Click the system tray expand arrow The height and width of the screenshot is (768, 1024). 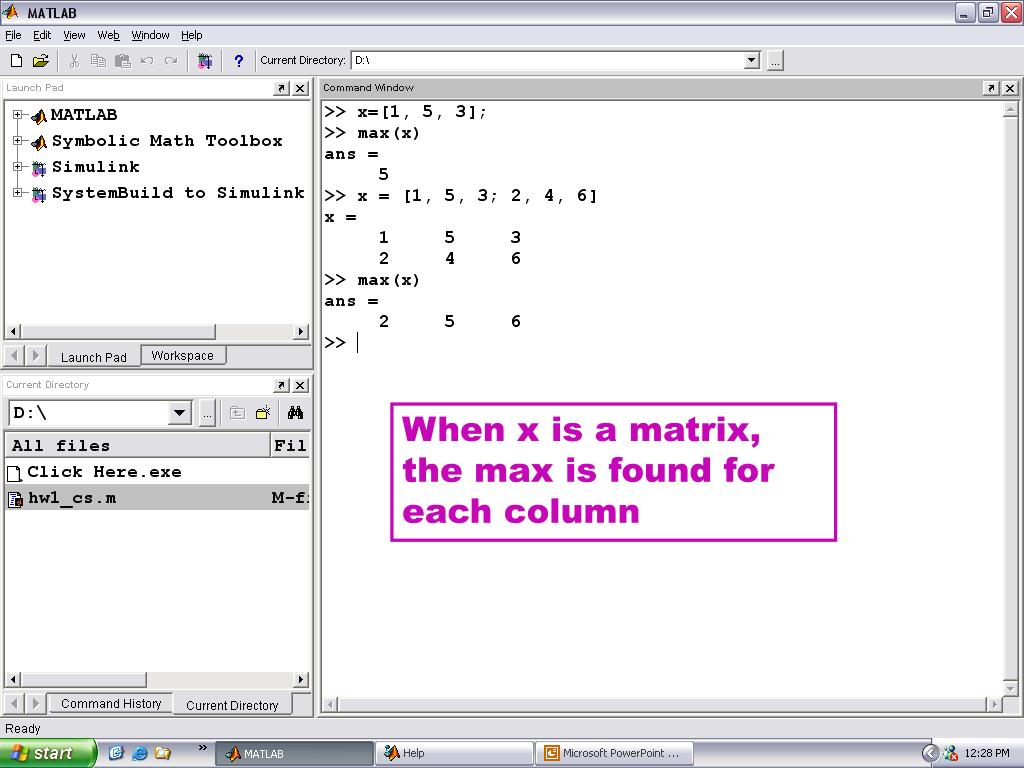pos(930,754)
